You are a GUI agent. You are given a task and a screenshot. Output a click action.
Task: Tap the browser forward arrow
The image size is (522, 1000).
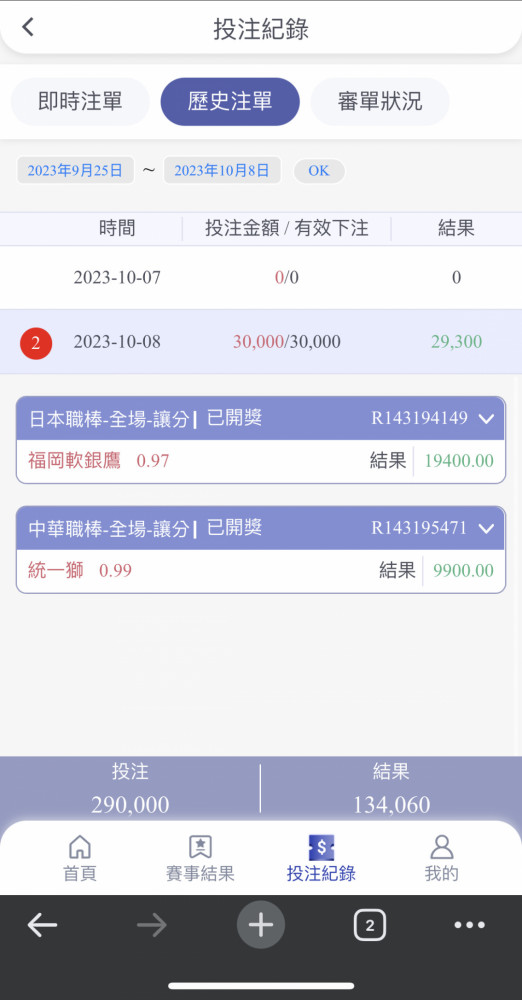pyautogui.click(x=151, y=925)
